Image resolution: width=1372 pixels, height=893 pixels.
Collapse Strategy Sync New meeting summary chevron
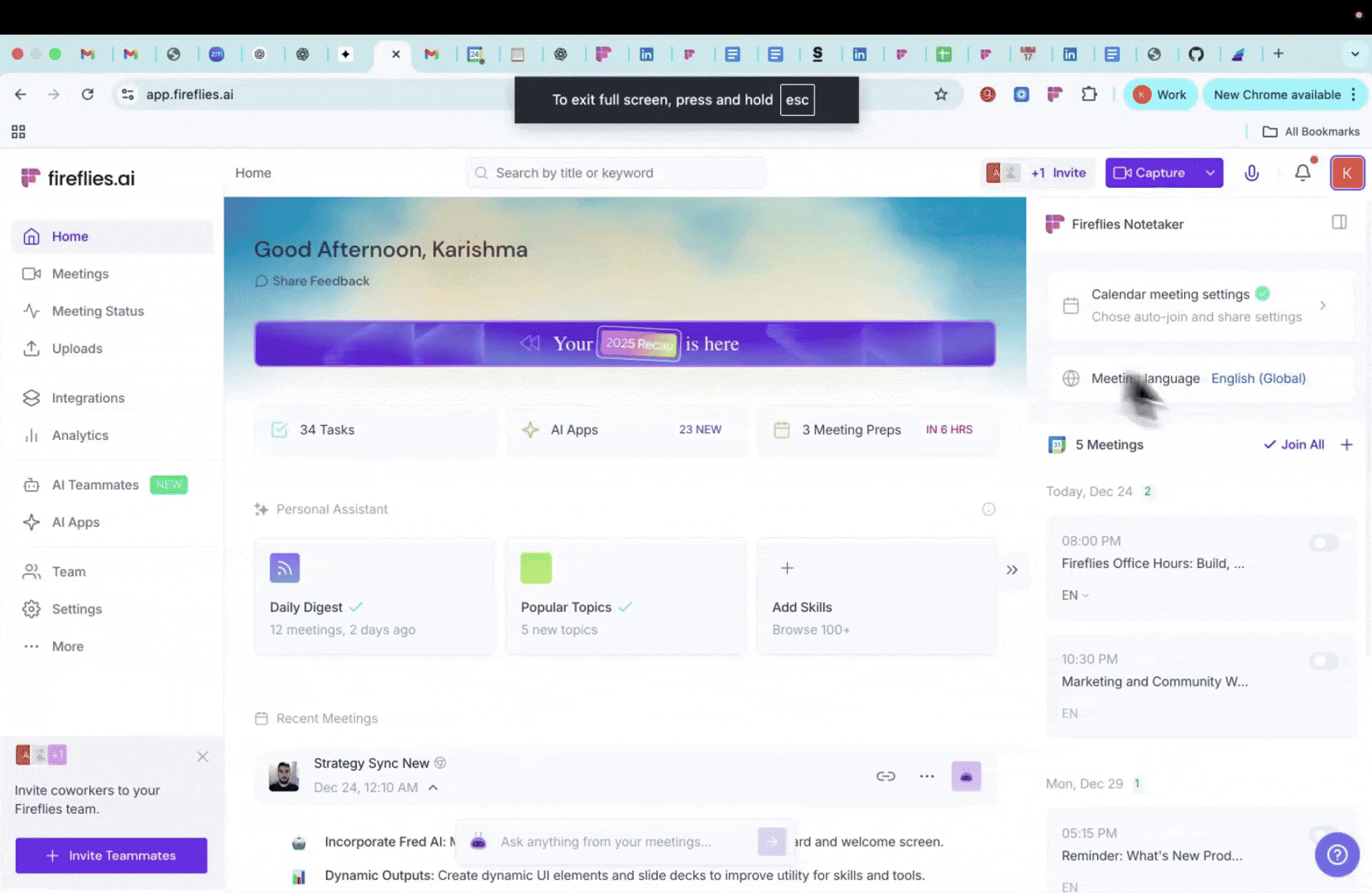click(433, 787)
